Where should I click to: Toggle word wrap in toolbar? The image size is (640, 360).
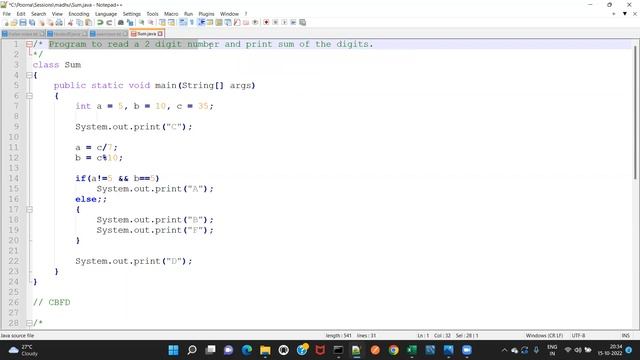(x=183, y=22)
